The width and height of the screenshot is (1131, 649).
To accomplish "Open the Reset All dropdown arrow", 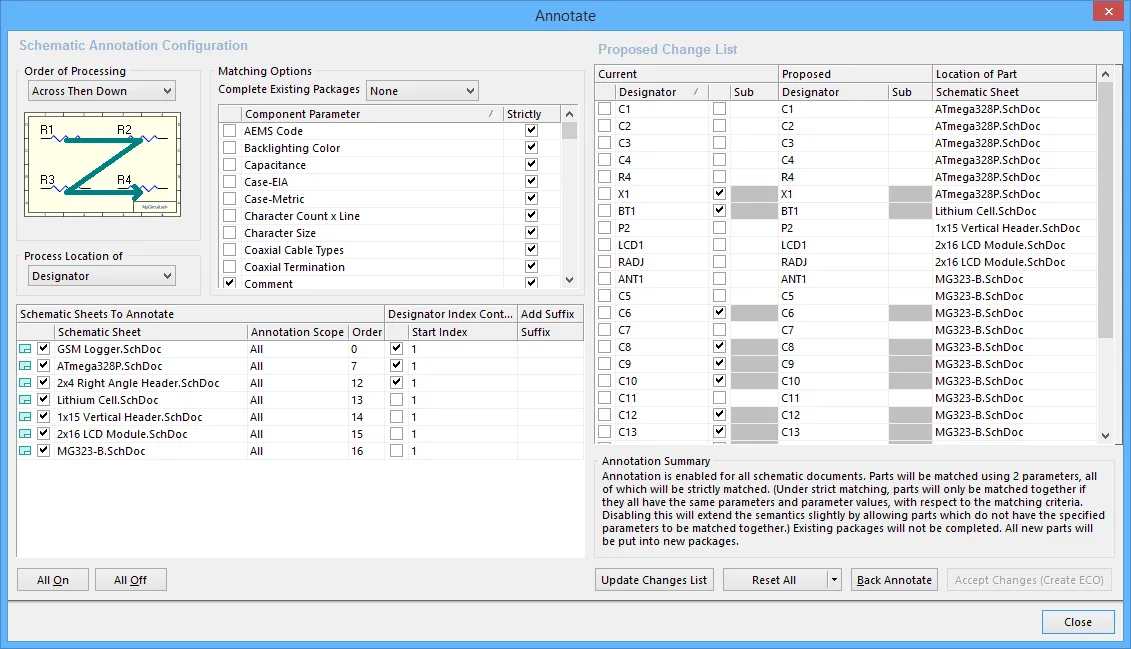I will [x=834, y=580].
